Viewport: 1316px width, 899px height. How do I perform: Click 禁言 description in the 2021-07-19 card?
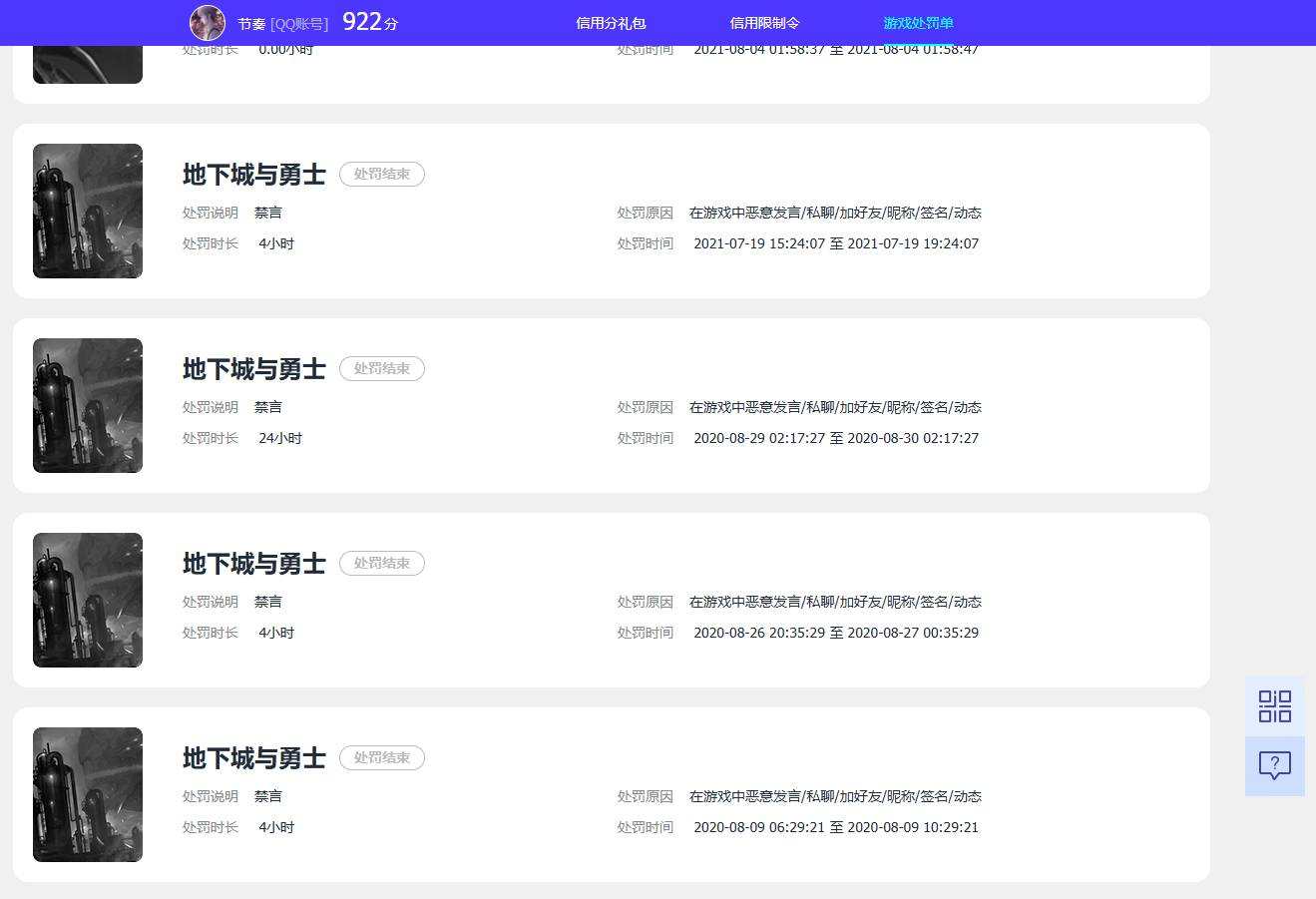click(268, 213)
